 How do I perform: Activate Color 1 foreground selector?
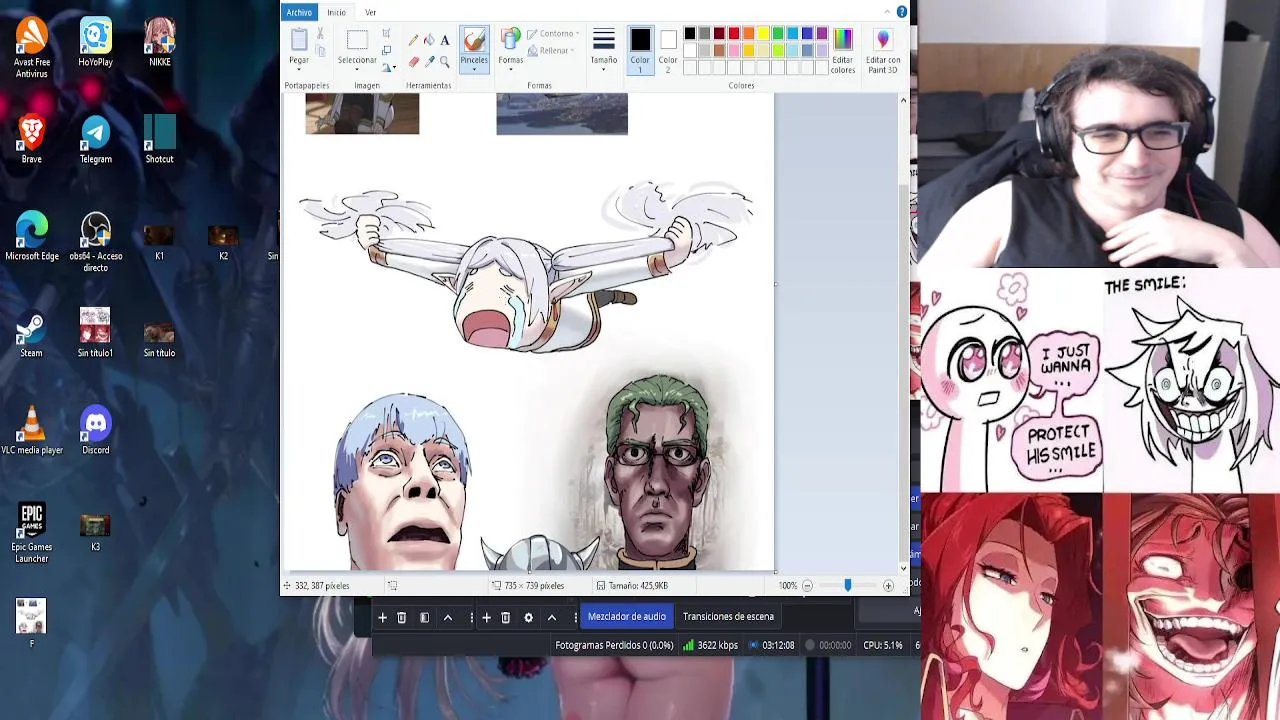pyautogui.click(x=640, y=50)
